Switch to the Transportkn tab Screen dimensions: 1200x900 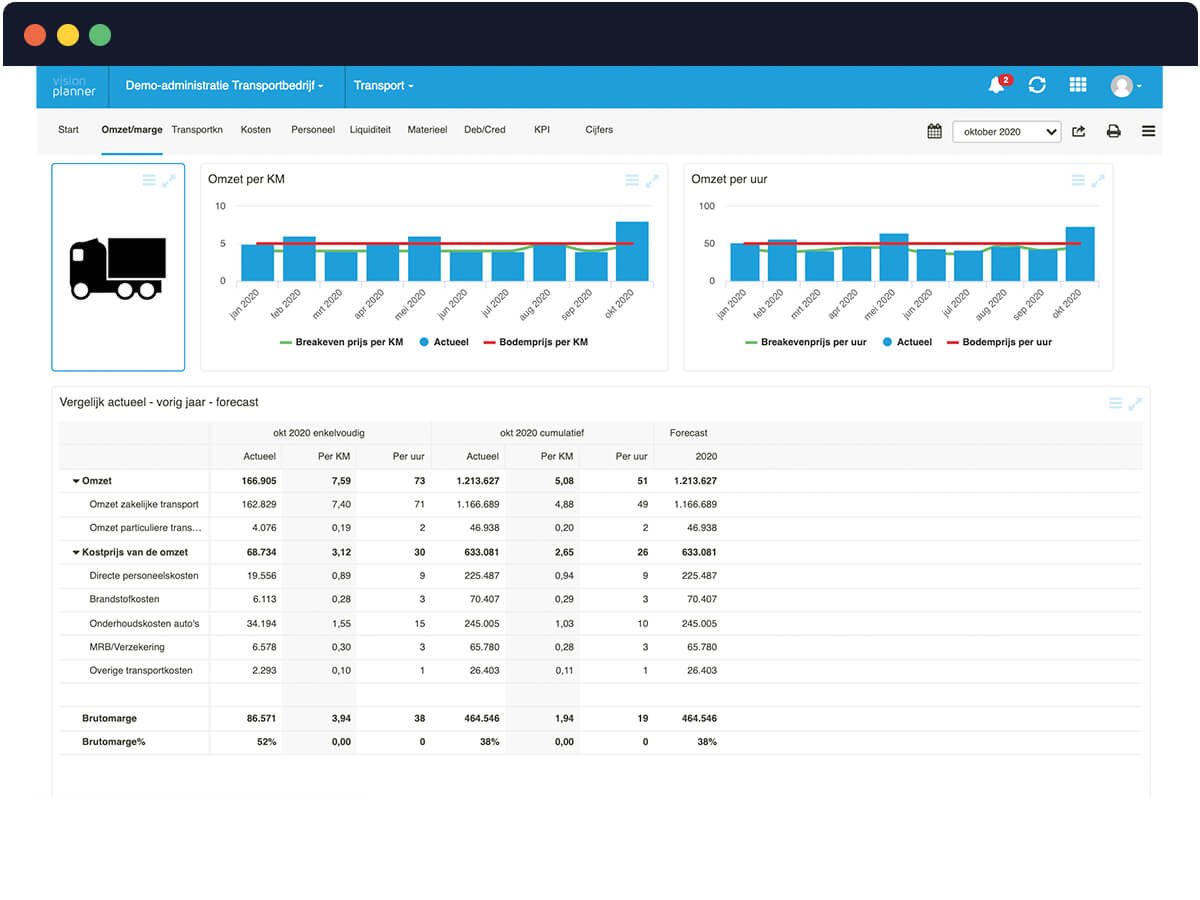point(197,130)
